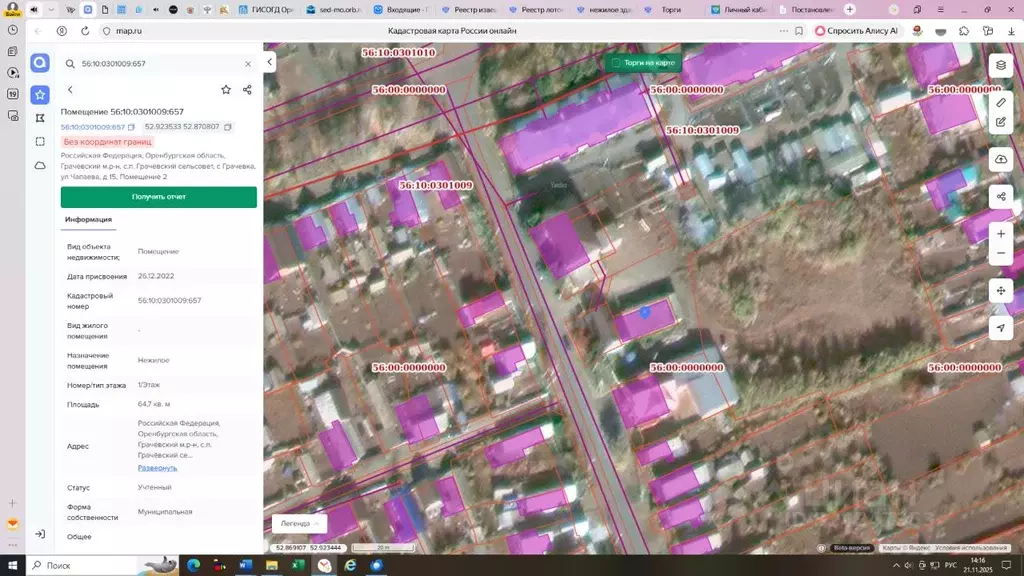This screenshot has width=1024, height=576.
Task: Share the object via panel share icon
Action: (247, 90)
